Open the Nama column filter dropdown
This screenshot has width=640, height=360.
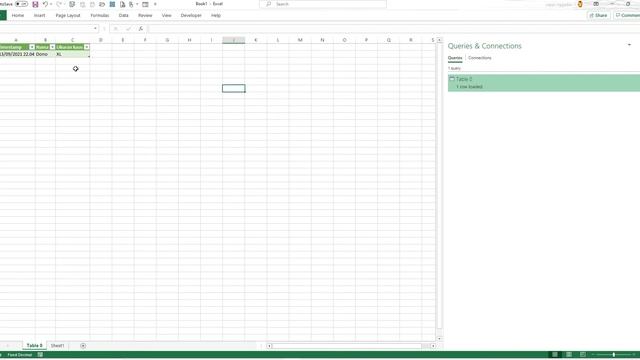point(52,47)
